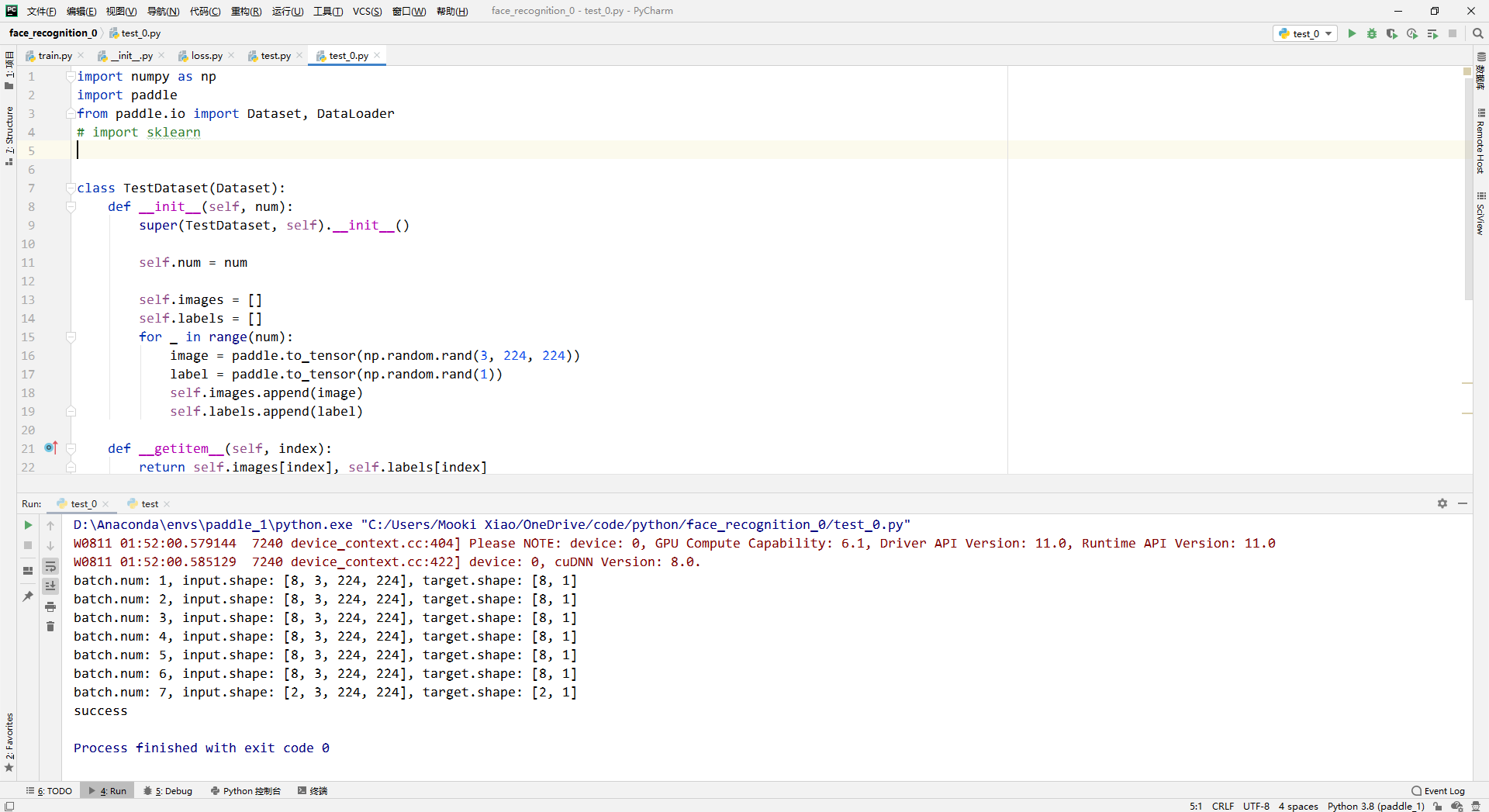
Task: Toggle scroll-to-end in the console
Action: coord(50,586)
